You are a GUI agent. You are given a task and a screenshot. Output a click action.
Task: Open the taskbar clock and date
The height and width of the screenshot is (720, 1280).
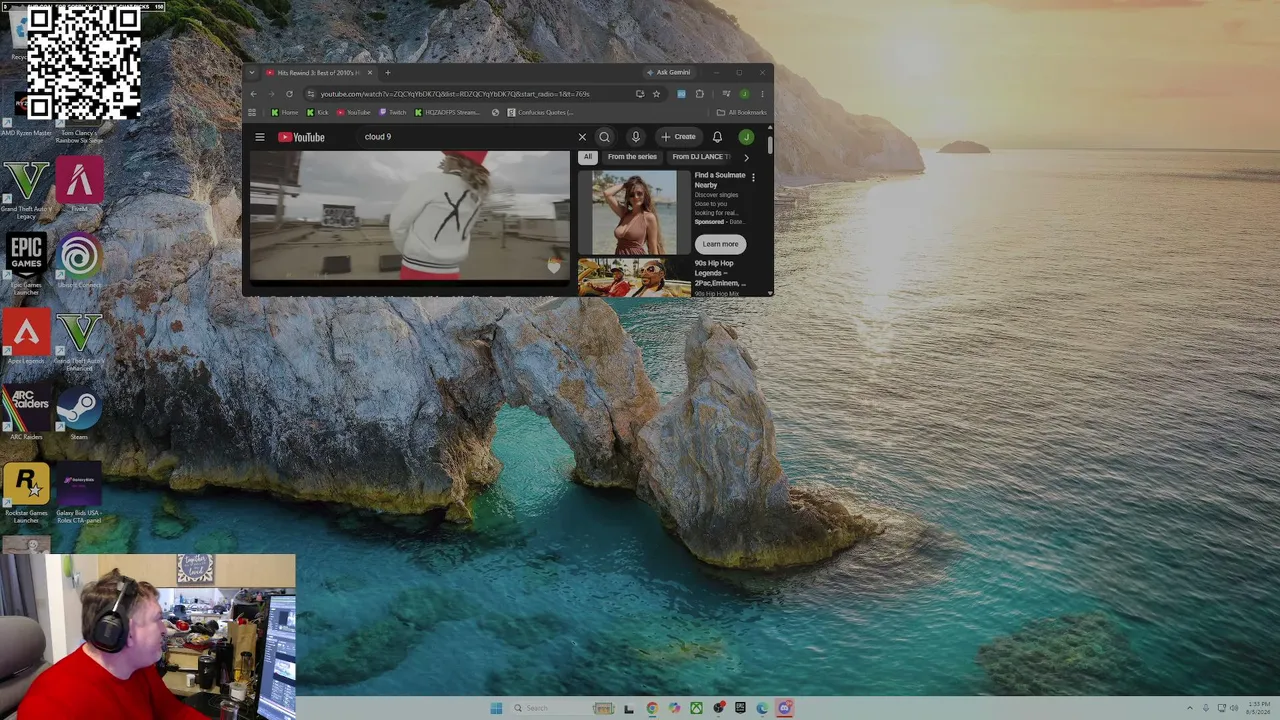[x=1259, y=708]
